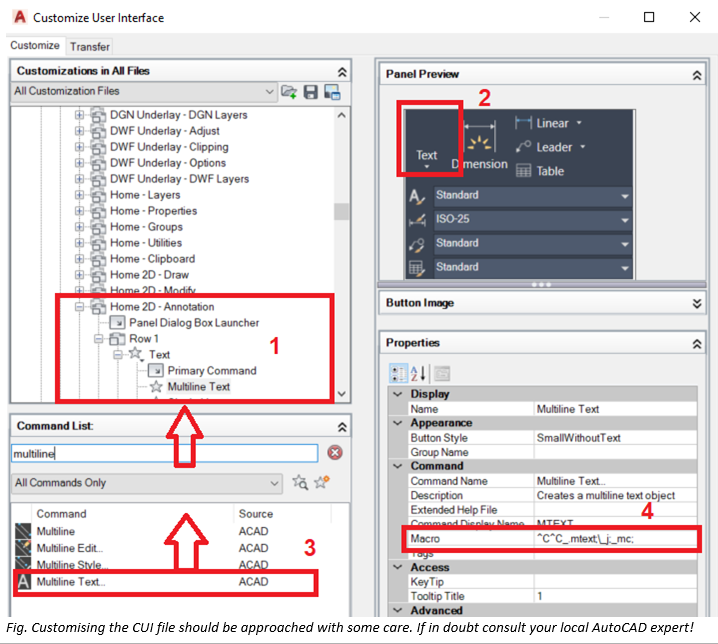The height and width of the screenshot is (644, 718).
Task: Click the Macro value field
Action: pos(616,539)
